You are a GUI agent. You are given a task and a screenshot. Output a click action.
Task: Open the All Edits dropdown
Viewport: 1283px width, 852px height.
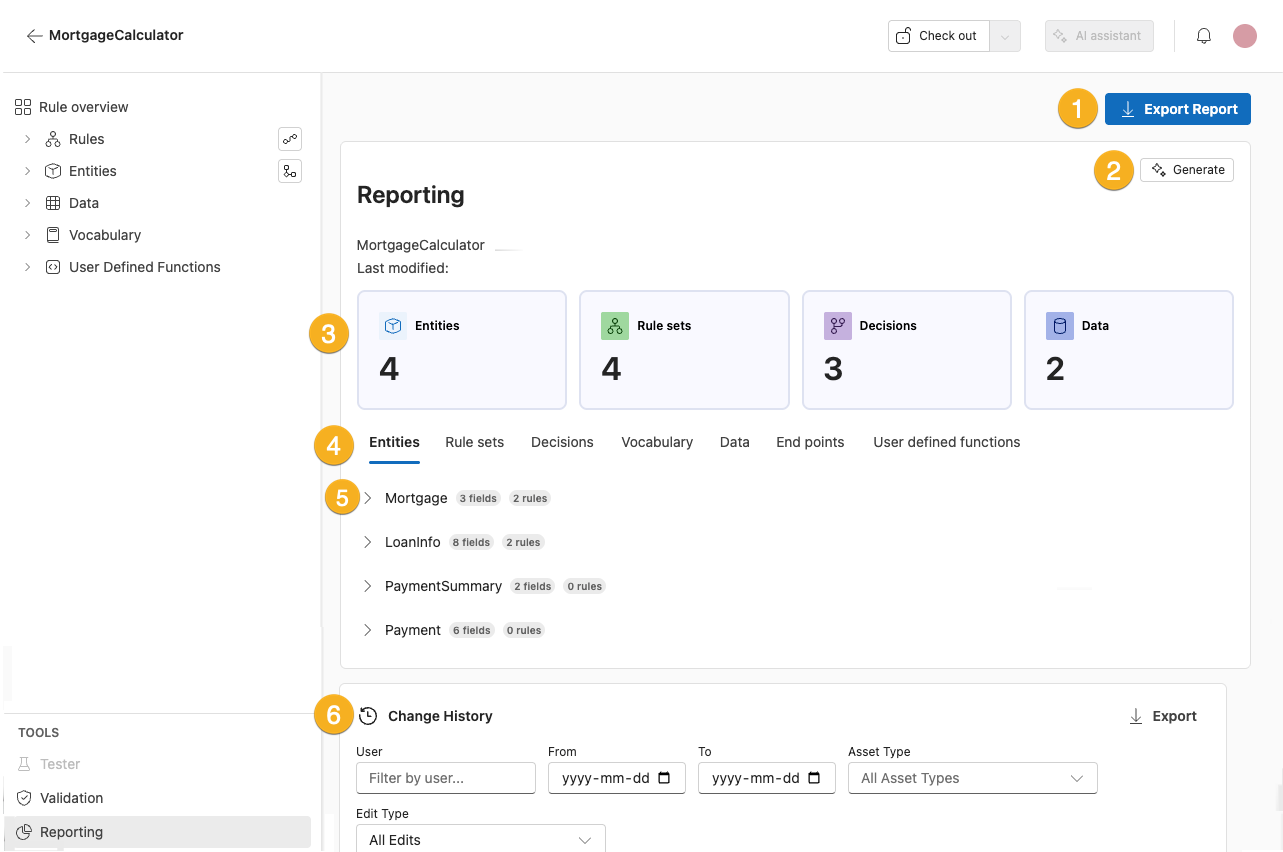point(480,839)
